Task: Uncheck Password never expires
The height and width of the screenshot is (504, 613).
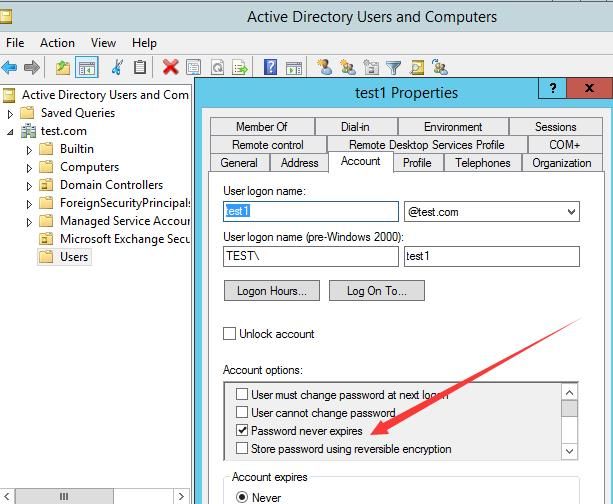Action: tap(242, 430)
